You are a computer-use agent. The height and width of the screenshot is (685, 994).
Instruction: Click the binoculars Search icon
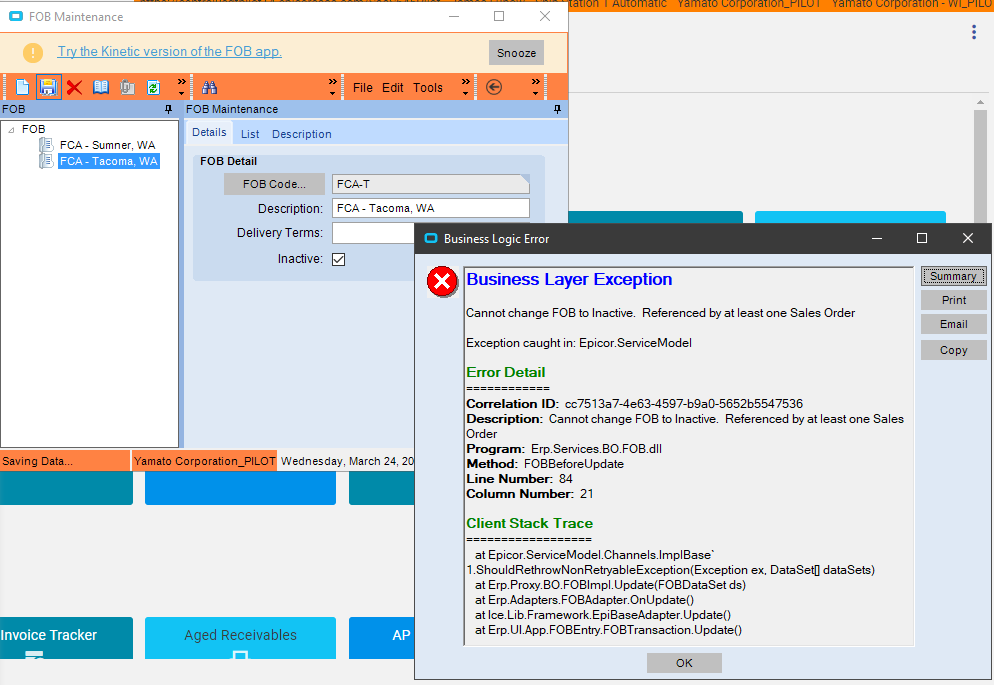coord(210,87)
